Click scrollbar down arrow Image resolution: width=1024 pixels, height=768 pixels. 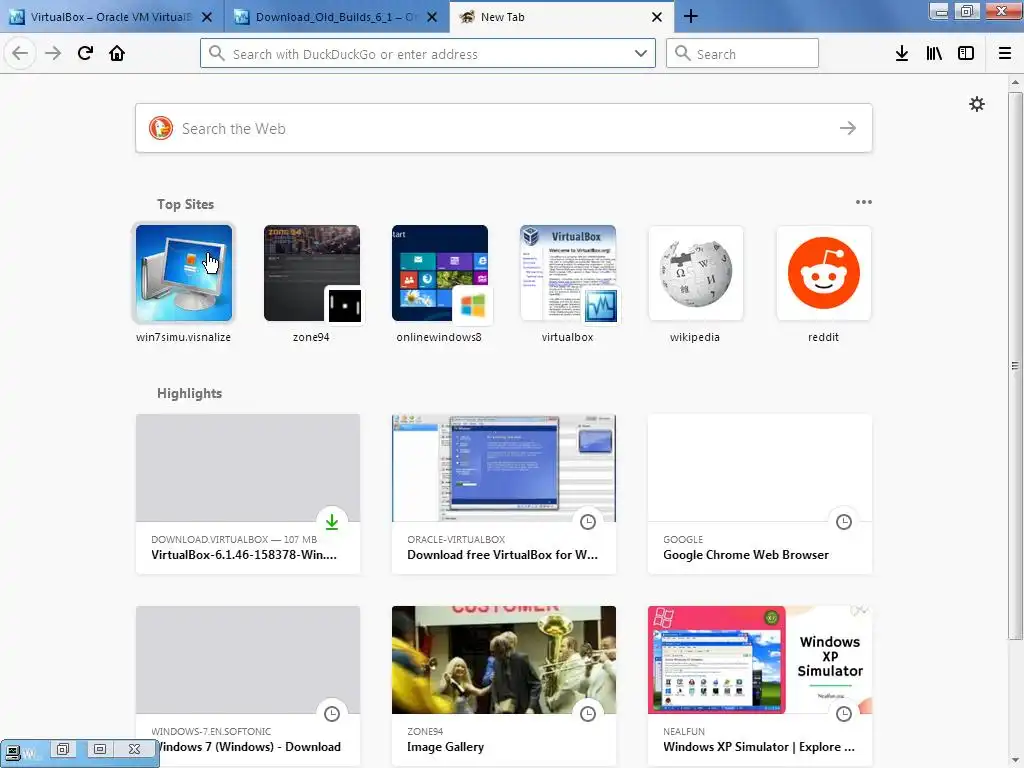point(1015,760)
